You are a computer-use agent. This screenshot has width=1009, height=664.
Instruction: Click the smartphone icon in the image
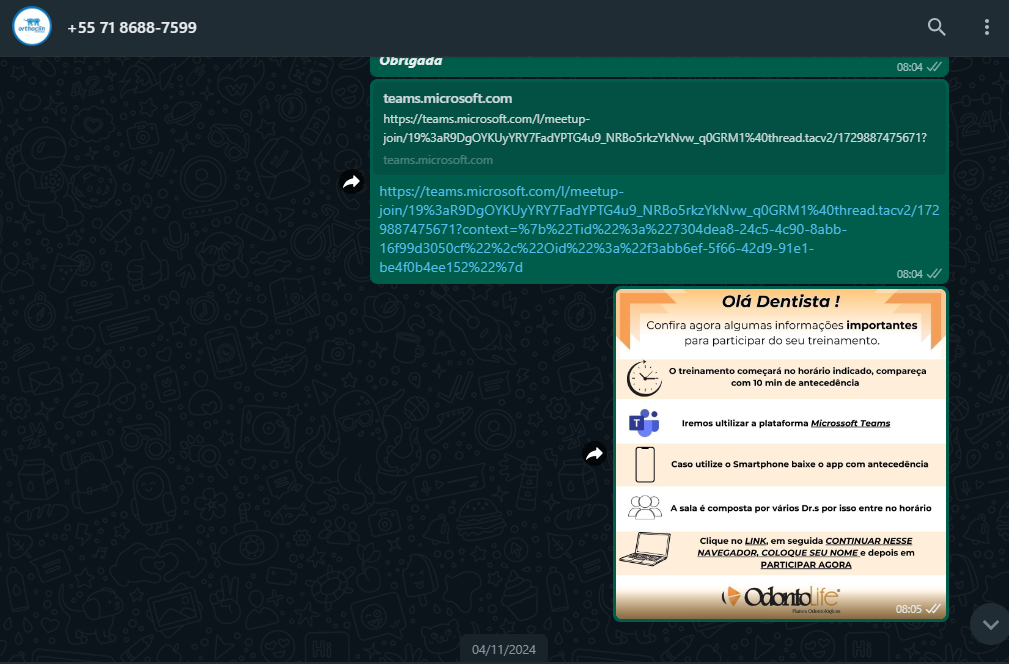pos(645,464)
